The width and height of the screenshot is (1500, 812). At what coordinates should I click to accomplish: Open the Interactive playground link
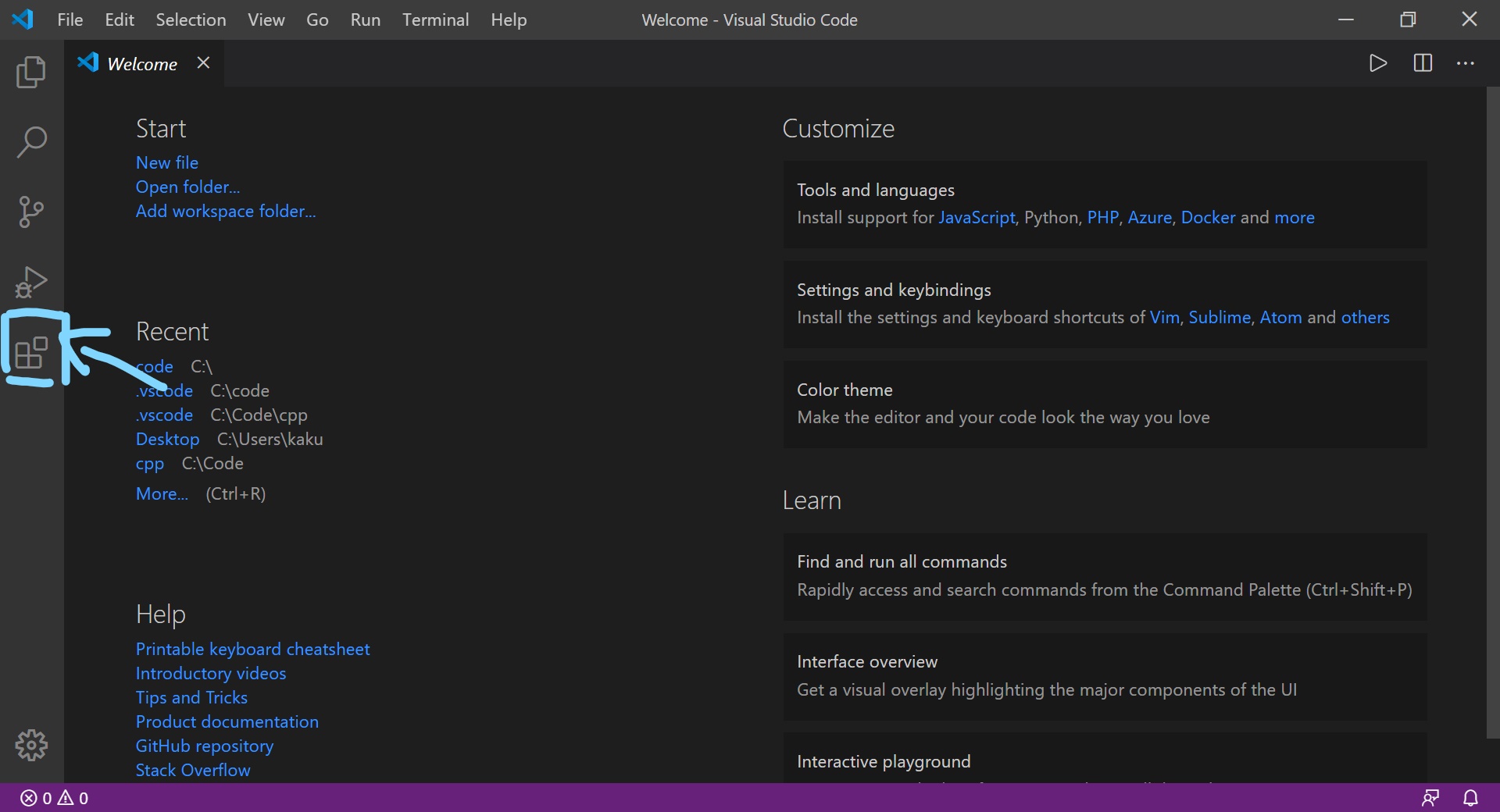[x=883, y=761]
